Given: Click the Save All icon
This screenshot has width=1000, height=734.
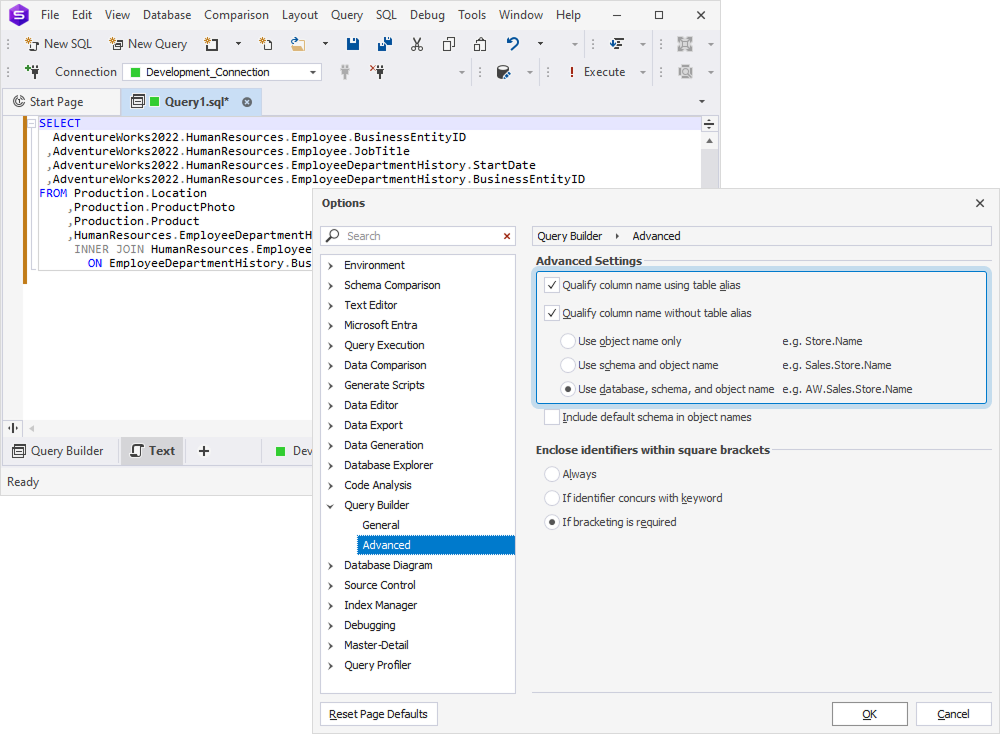Looking at the screenshot, I should coord(385,44).
